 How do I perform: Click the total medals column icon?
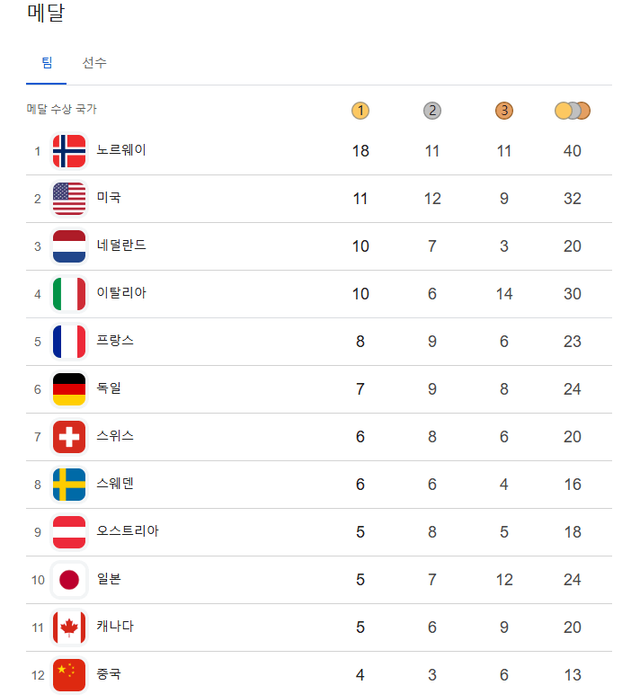point(572,110)
